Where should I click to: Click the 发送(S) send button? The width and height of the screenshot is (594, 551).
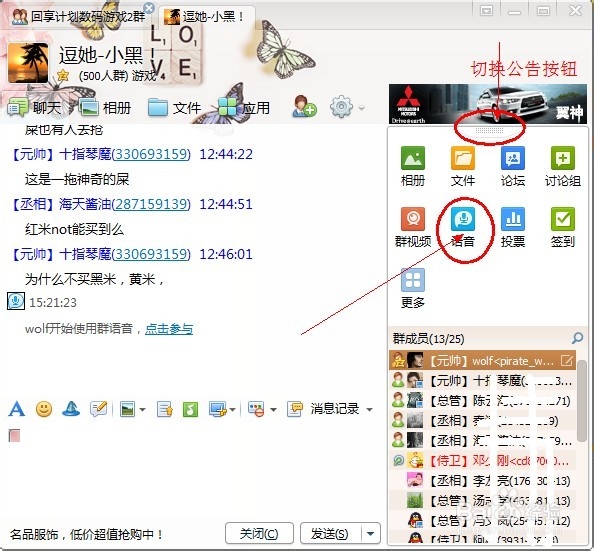[x=330, y=534]
